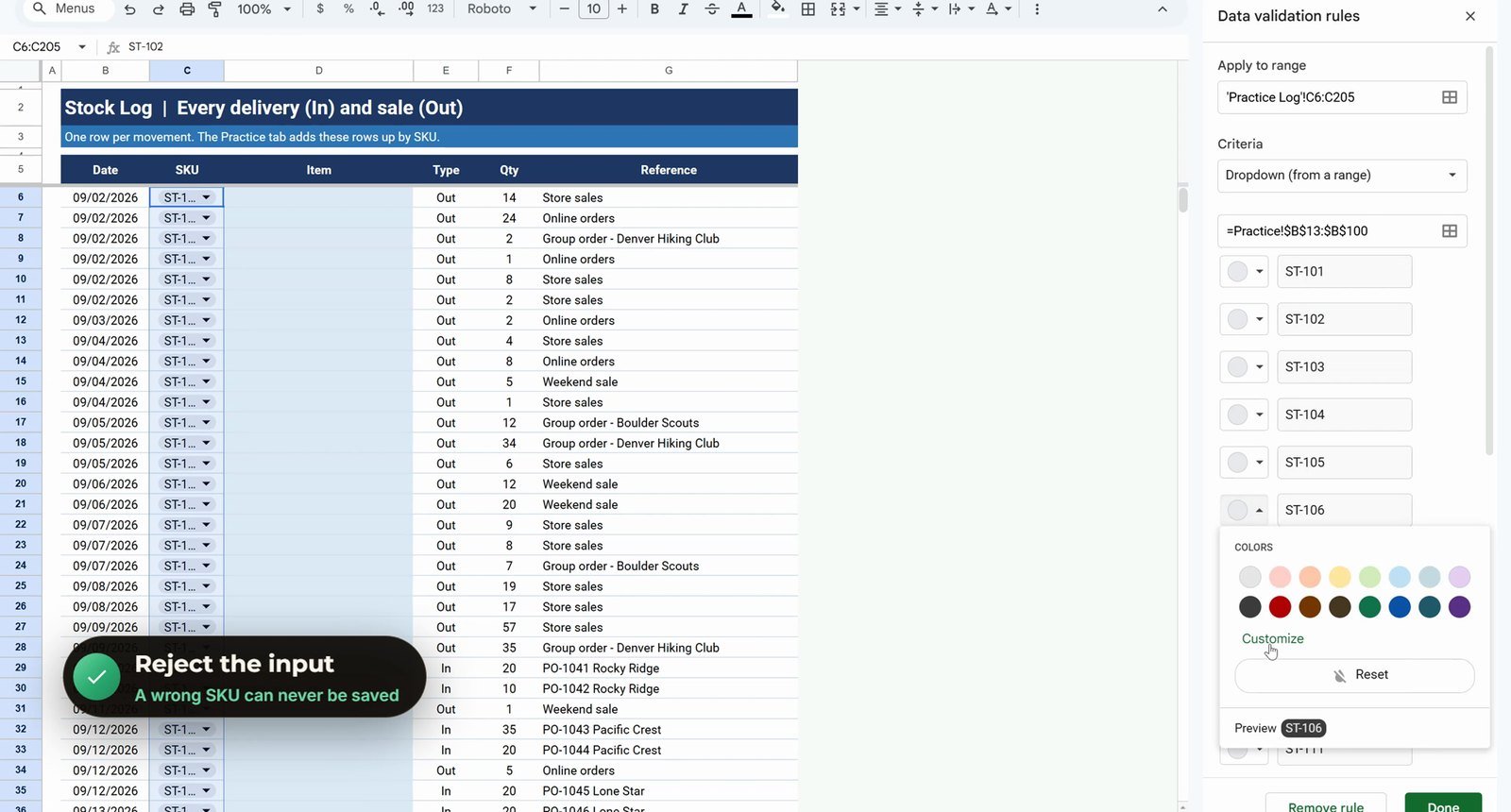Collapse the toolbar with the chevron
The image size is (1511, 812).
pos(1163,8)
